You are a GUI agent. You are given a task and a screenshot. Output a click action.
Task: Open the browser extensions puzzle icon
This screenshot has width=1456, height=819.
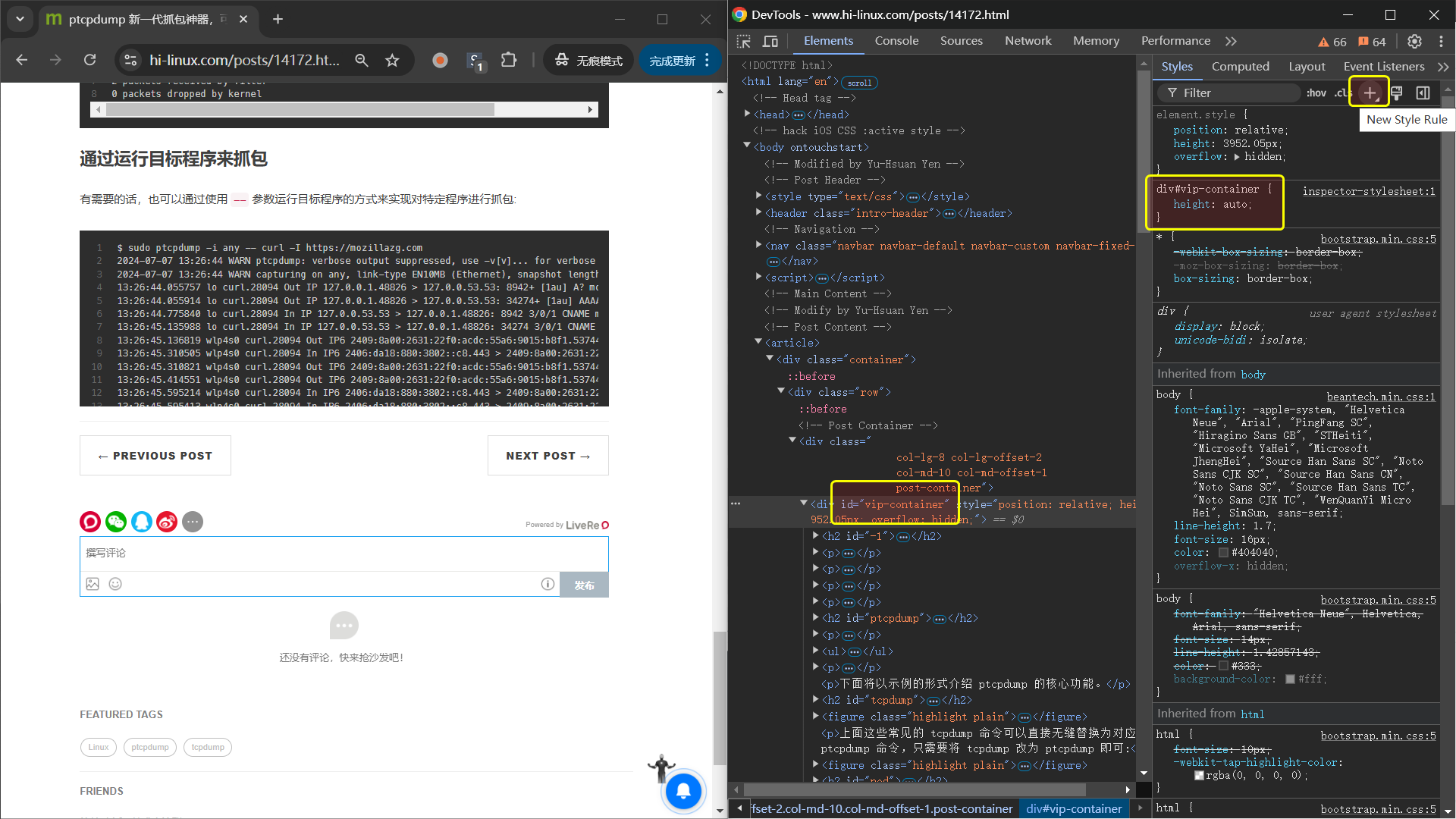coord(509,60)
